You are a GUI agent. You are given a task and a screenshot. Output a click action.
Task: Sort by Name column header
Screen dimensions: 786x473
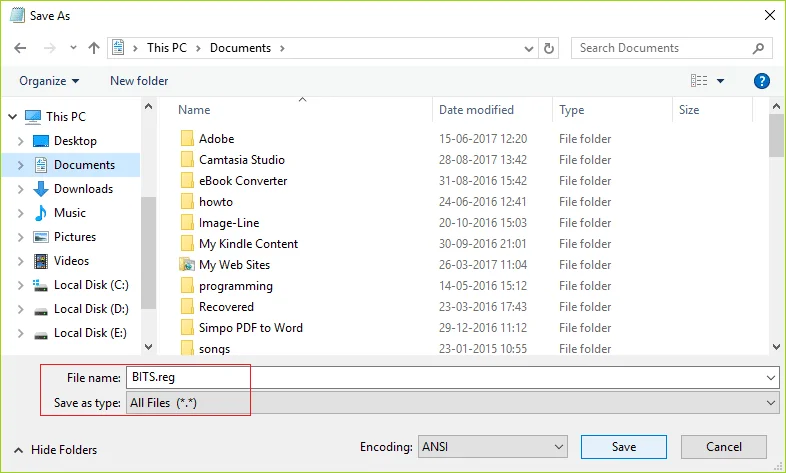194,110
